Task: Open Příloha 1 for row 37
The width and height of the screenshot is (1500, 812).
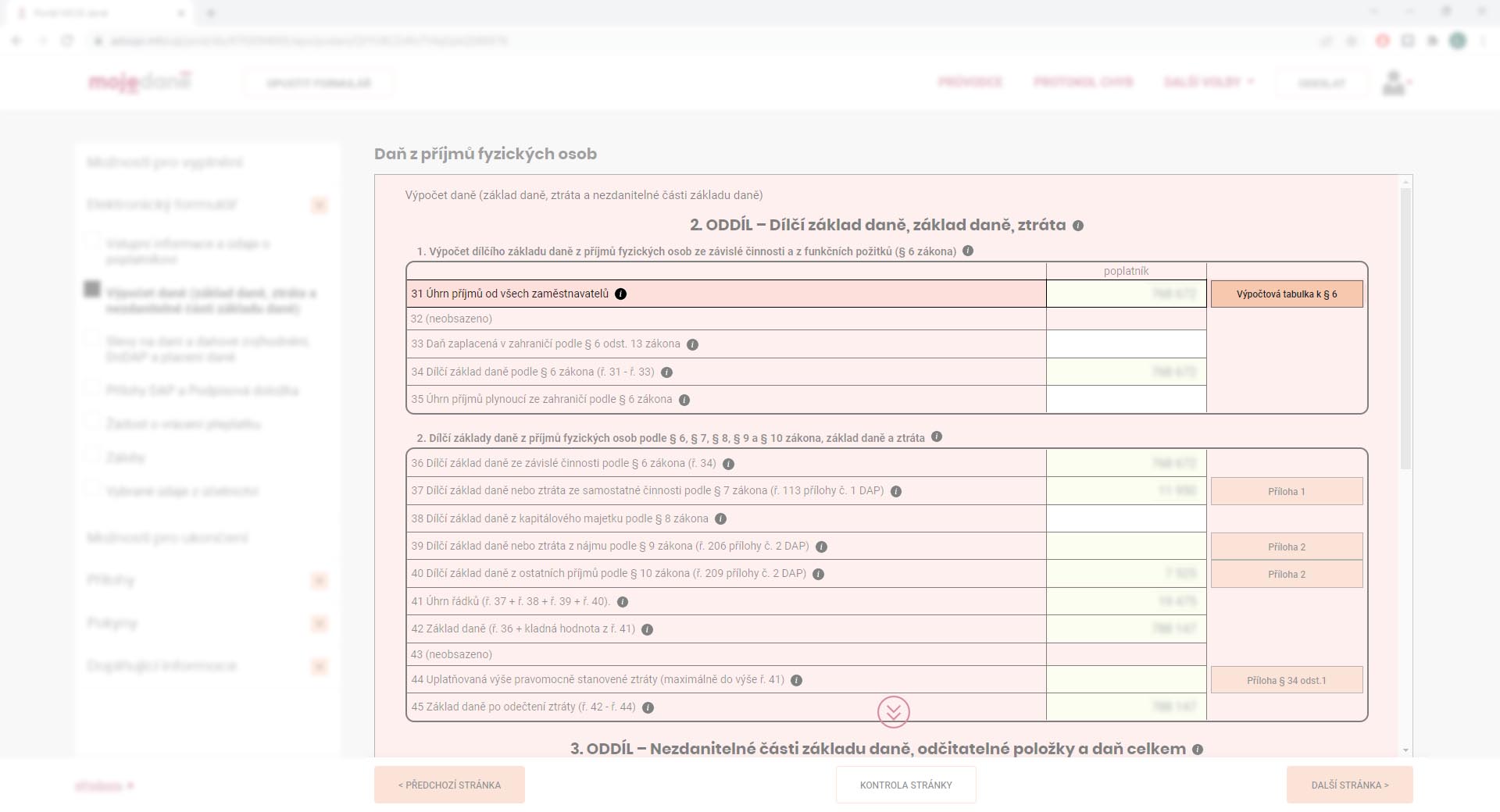Action: pyautogui.click(x=1287, y=491)
